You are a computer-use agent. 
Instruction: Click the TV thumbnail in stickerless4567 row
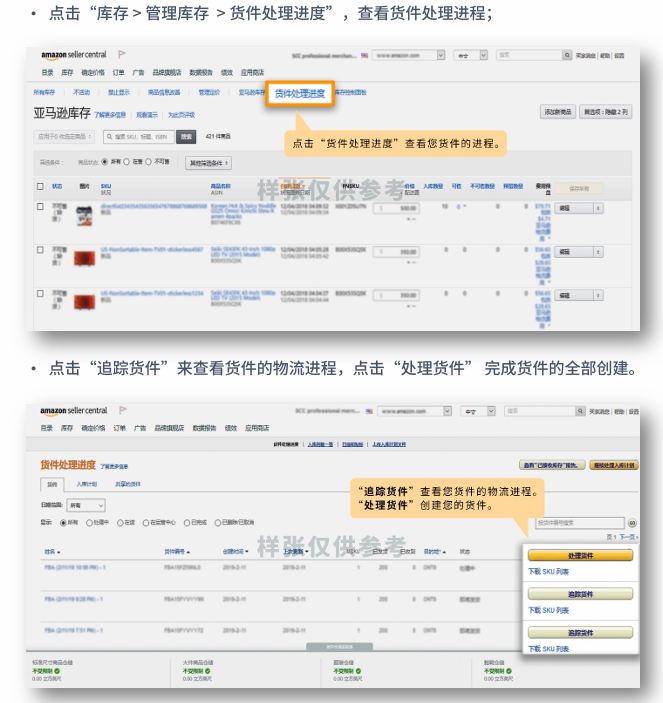[84, 258]
